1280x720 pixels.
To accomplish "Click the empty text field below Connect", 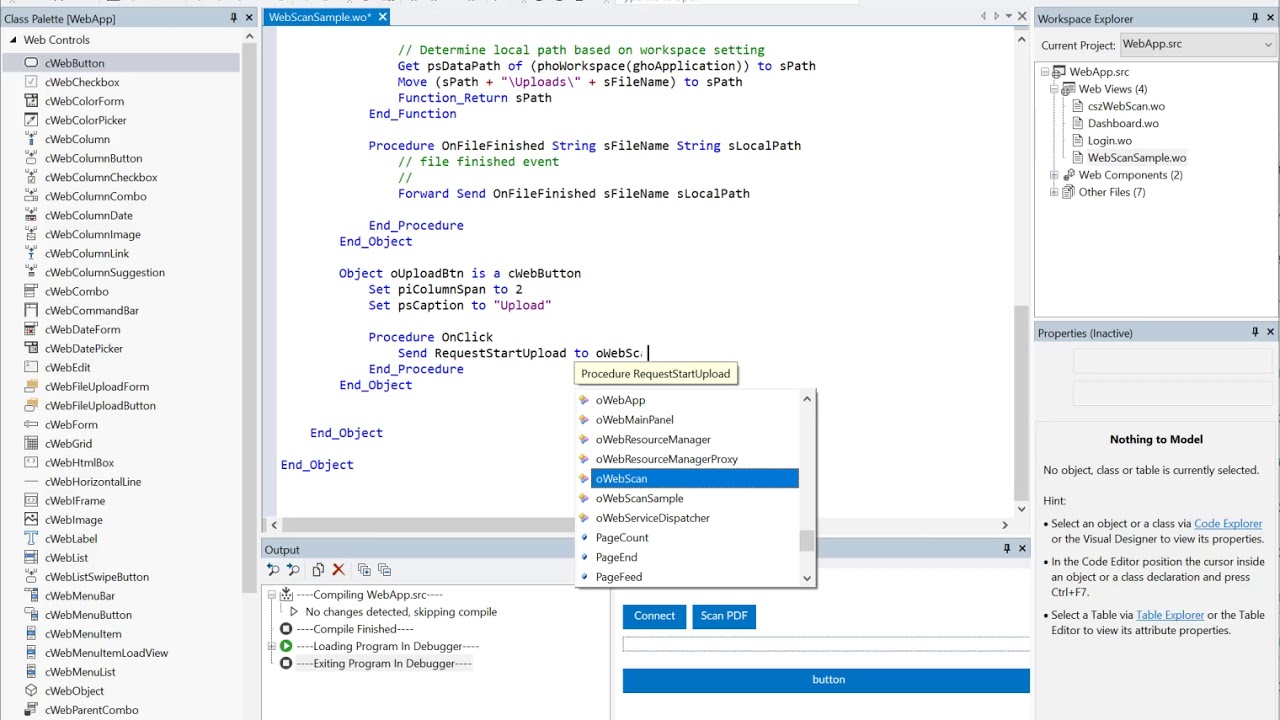I will [x=826, y=645].
